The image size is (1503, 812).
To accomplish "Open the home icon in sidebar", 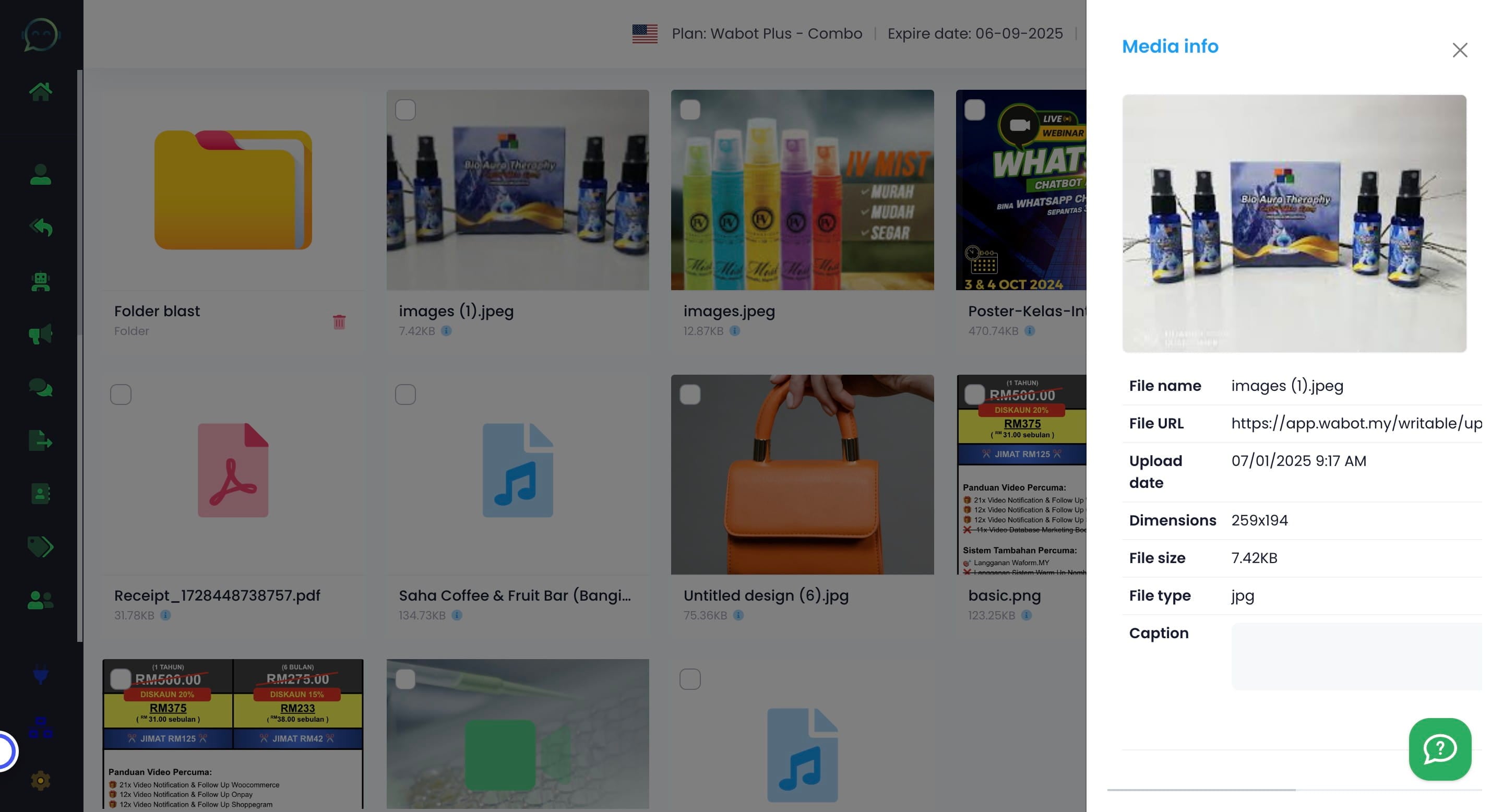I will (40, 91).
